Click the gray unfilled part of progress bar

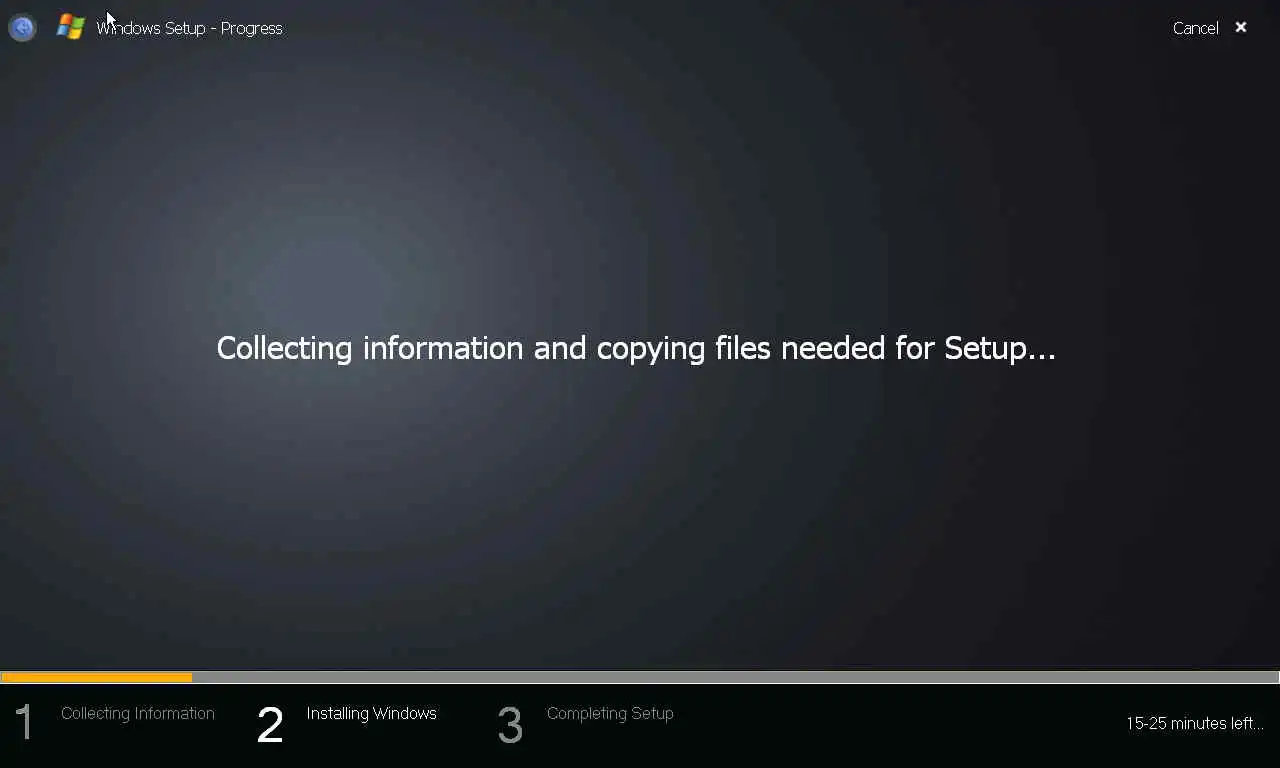point(735,677)
